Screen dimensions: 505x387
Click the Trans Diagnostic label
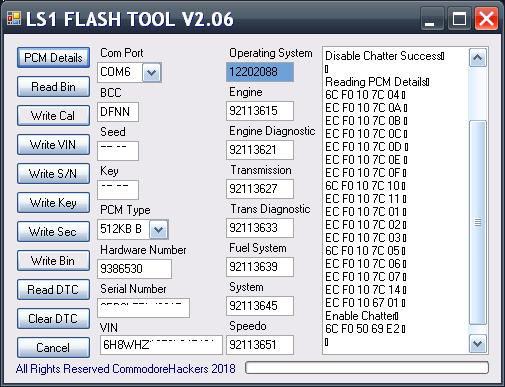coord(270,209)
